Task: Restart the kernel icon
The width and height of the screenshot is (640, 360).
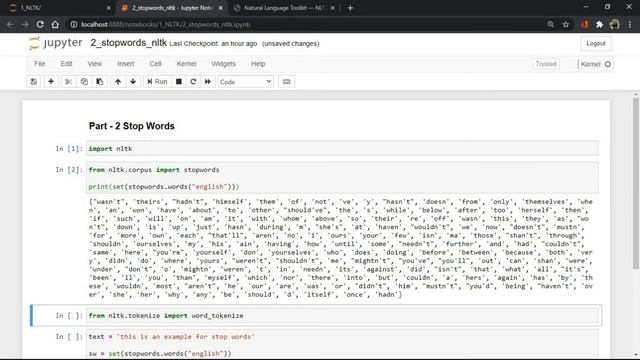Action: coord(193,82)
